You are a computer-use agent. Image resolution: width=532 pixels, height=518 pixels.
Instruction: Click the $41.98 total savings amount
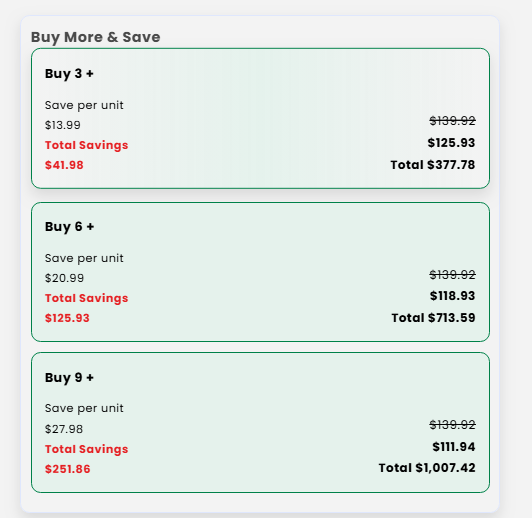64,165
